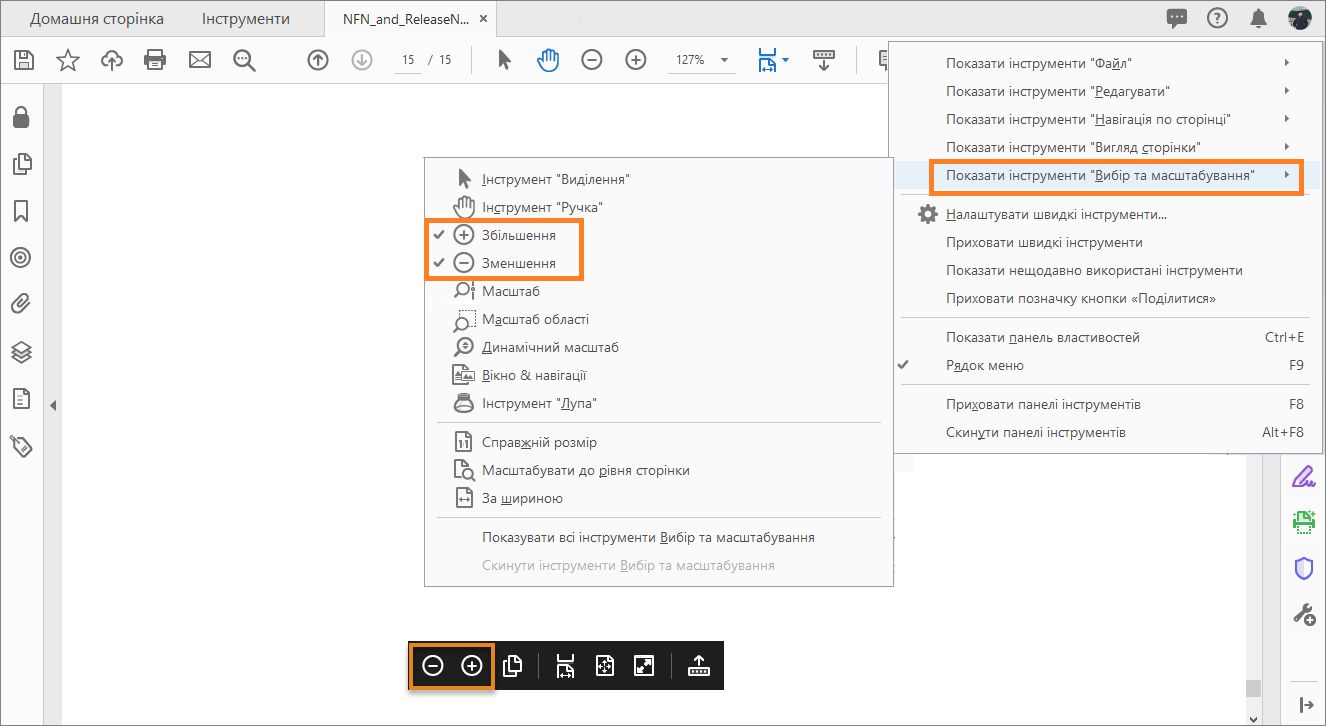Click the fit-to-width icon in the floating toolbar
Image resolution: width=1326 pixels, height=726 pixels.
click(564, 665)
